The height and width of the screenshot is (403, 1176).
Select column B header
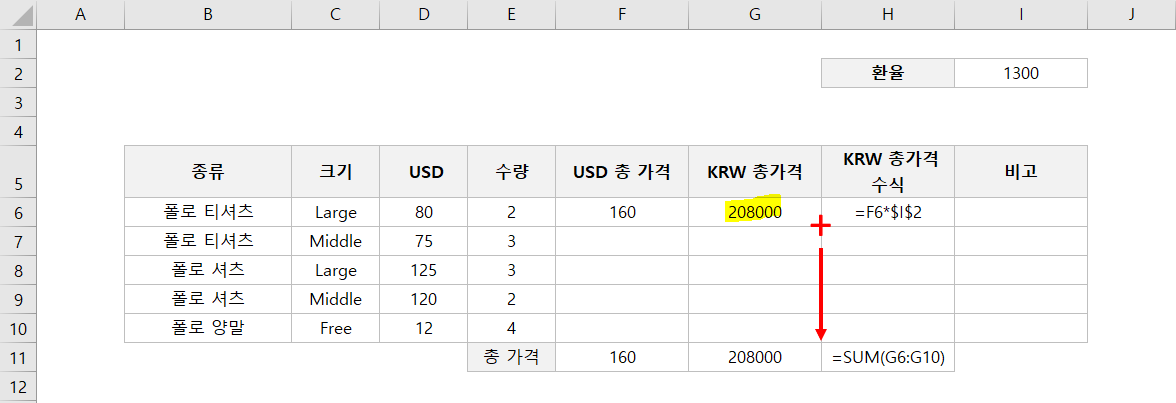point(208,15)
